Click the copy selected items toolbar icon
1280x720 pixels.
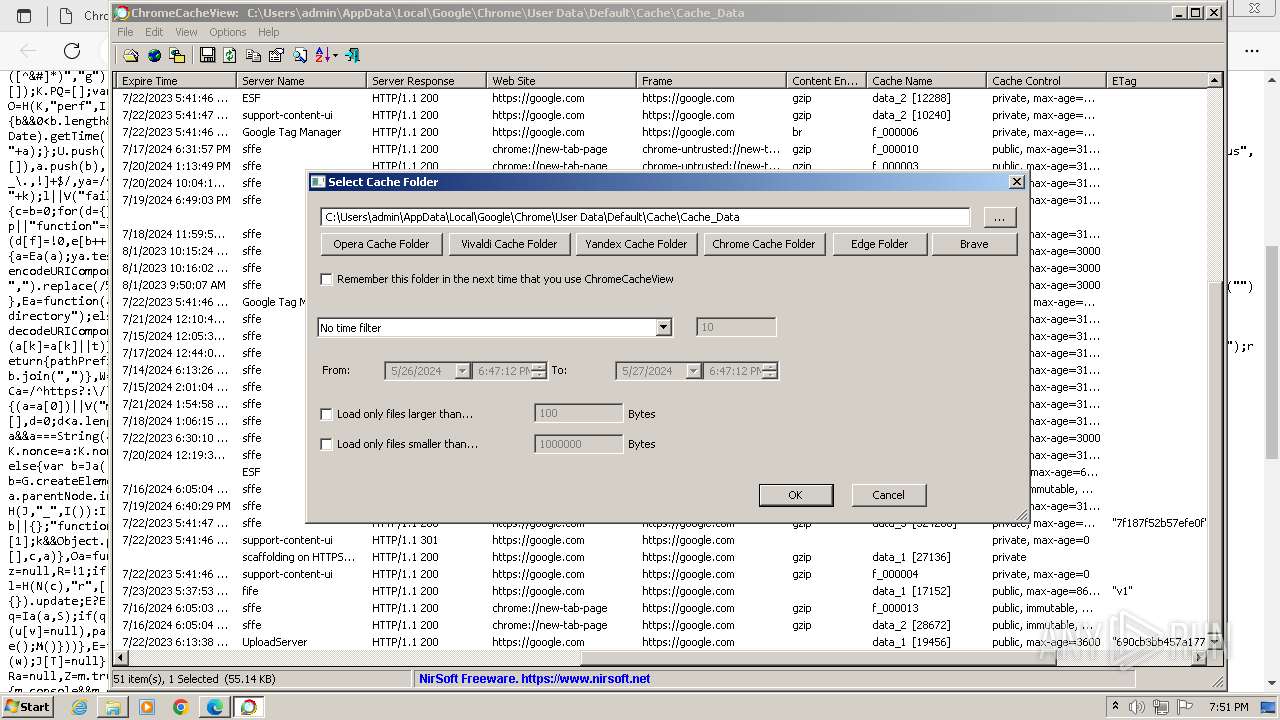(253, 56)
